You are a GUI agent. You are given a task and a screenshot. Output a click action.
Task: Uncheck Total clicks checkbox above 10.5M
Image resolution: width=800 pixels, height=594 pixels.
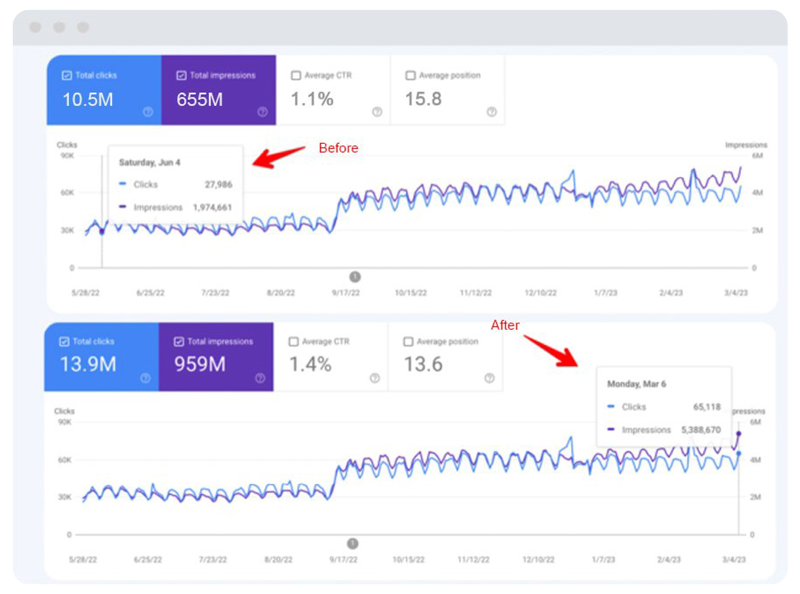click(67, 75)
